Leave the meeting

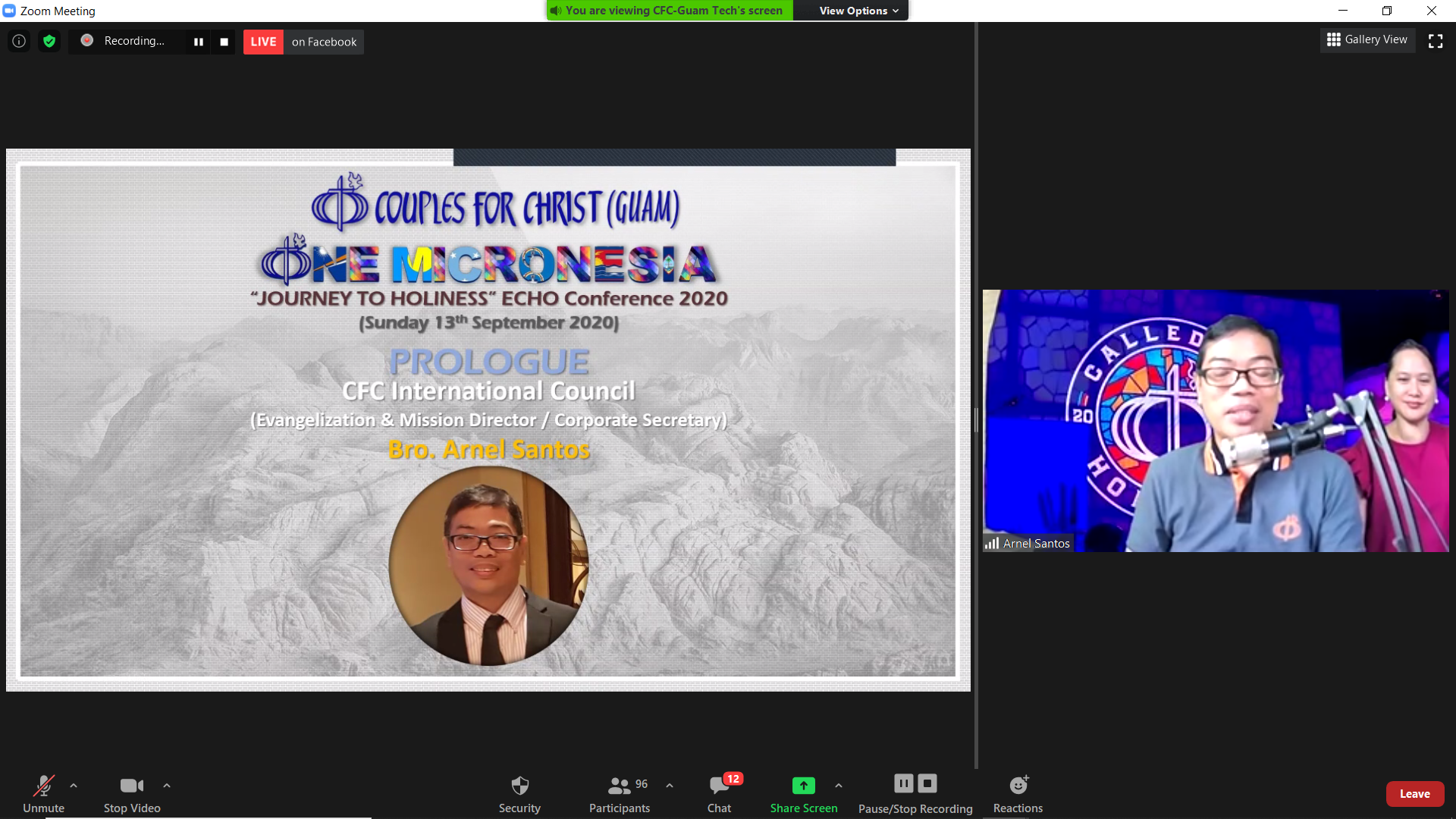tap(1415, 794)
